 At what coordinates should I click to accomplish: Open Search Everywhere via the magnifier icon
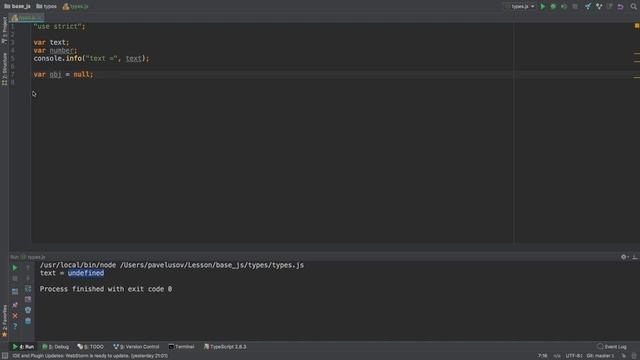tap(633, 7)
